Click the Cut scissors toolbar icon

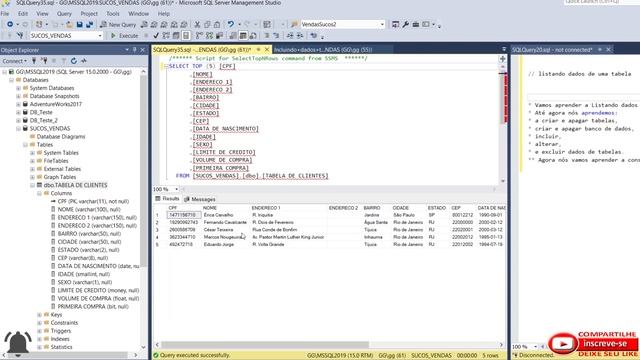[198, 24]
